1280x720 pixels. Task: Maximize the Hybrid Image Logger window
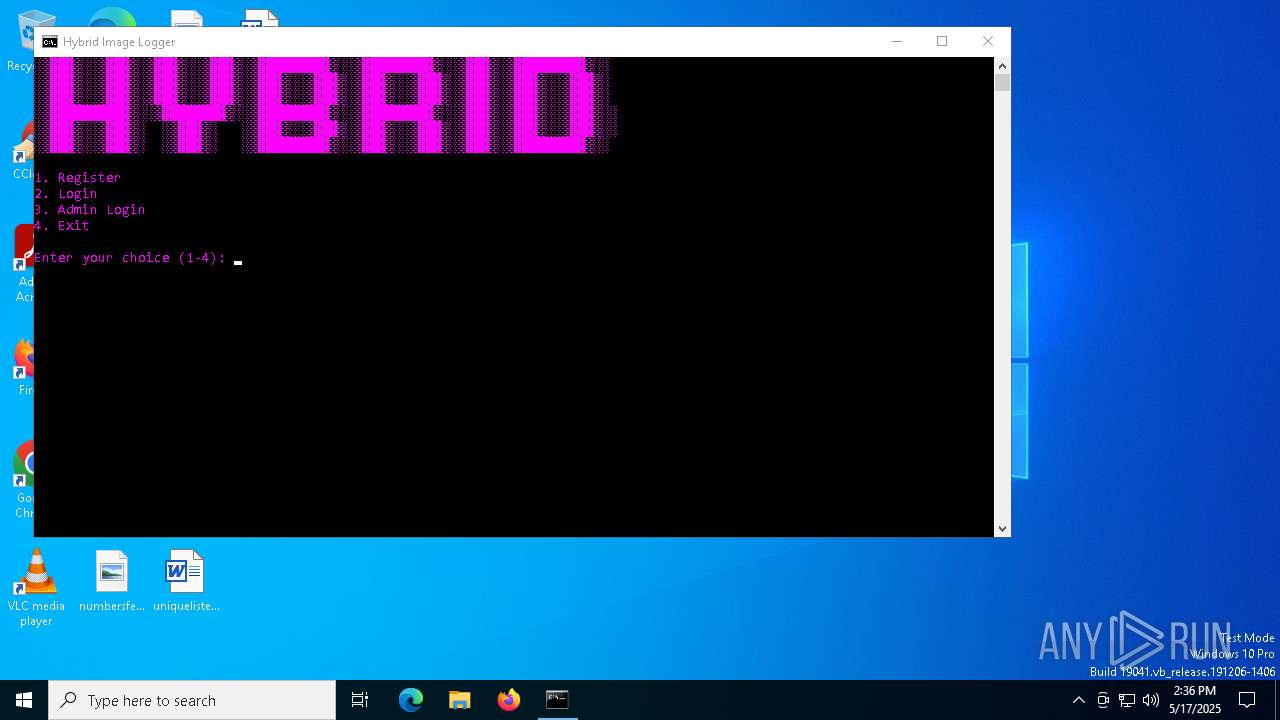click(942, 41)
